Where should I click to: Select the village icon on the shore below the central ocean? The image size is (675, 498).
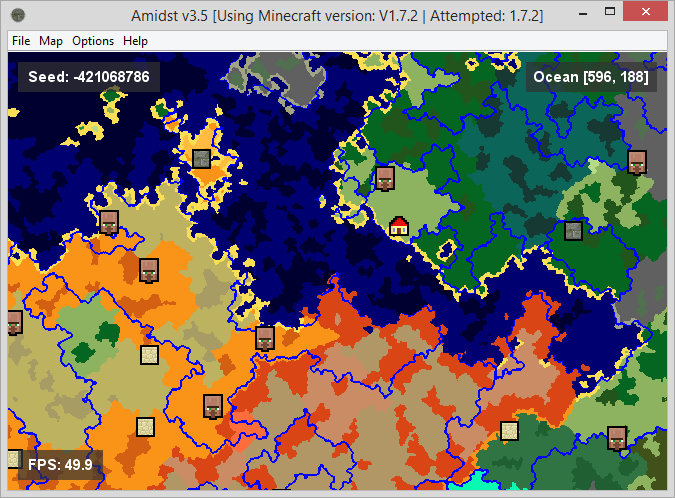tap(265, 338)
